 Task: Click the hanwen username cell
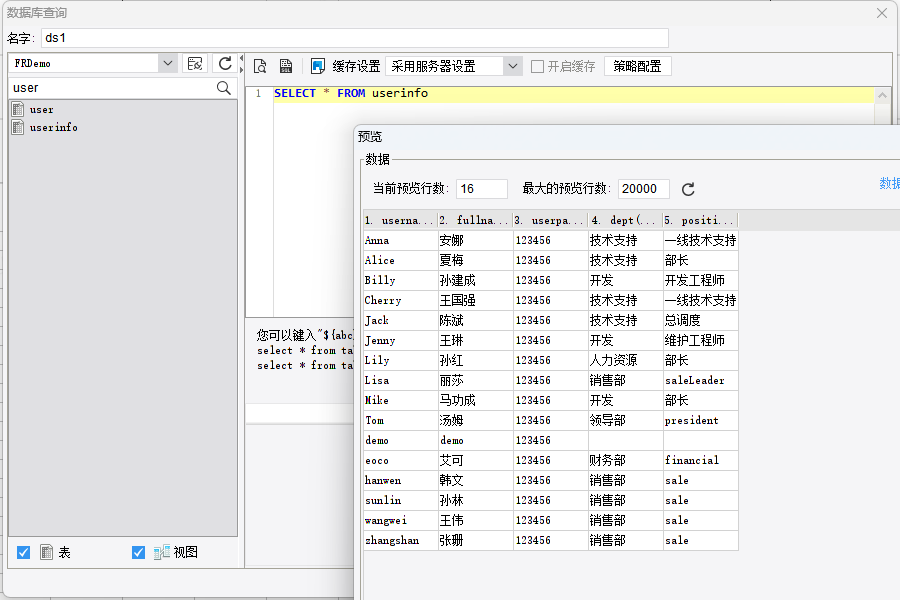(x=401, y=481)
